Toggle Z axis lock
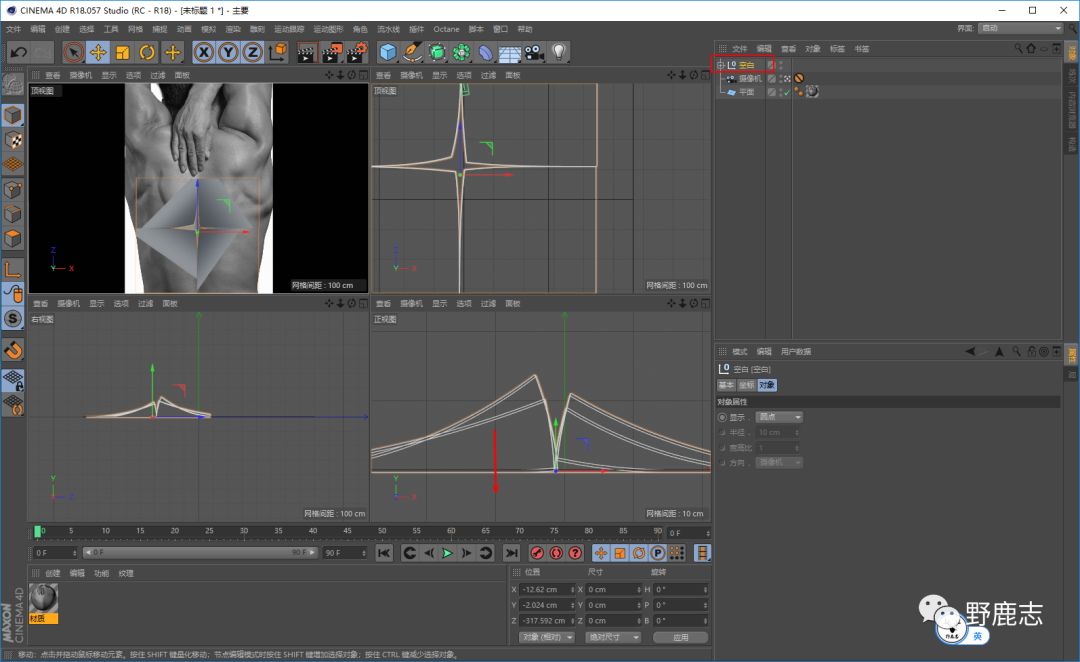 pos(253,52)
